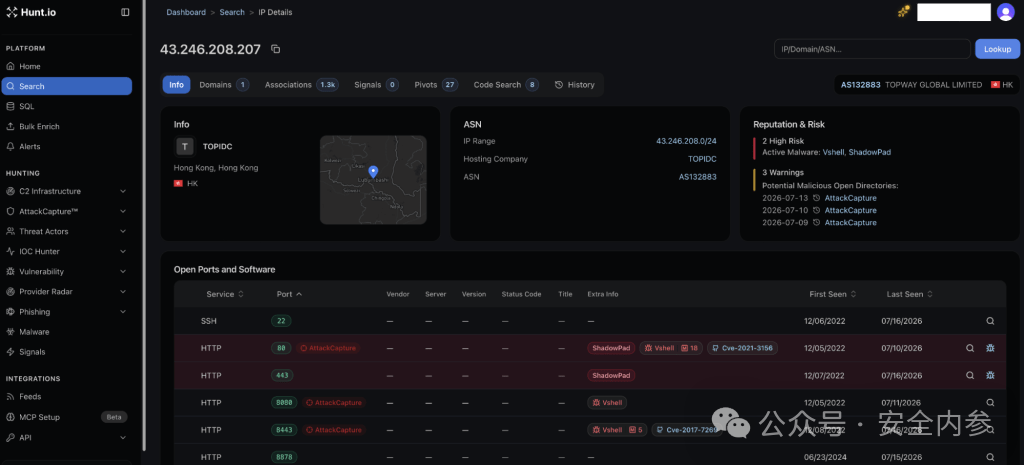The height and width of the screenshot is (465, 1024).
Task: Open AttackCapture entry dated 2026-07-09
Action: click(850, 223)
